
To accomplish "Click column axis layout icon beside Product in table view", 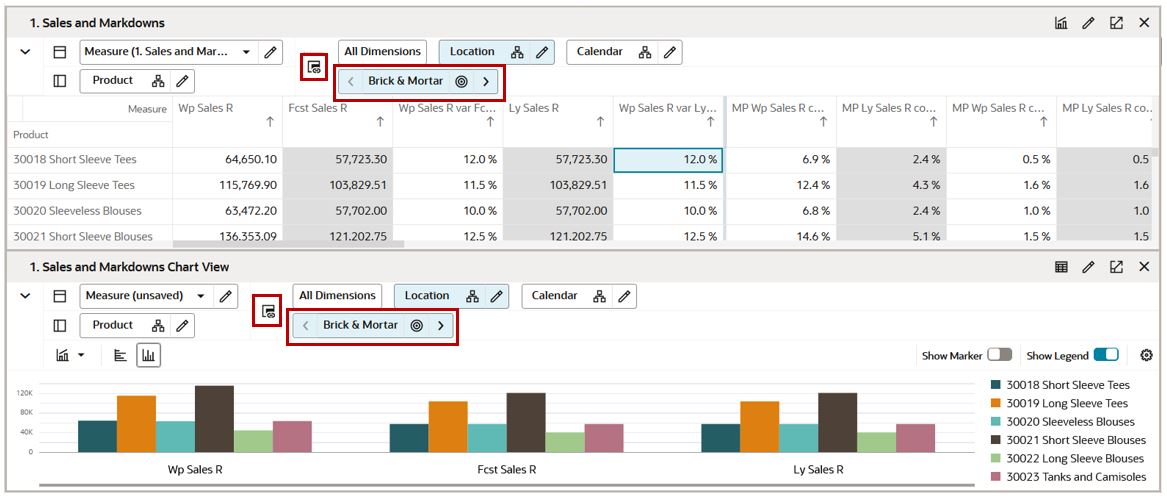I will click(60, 80).
